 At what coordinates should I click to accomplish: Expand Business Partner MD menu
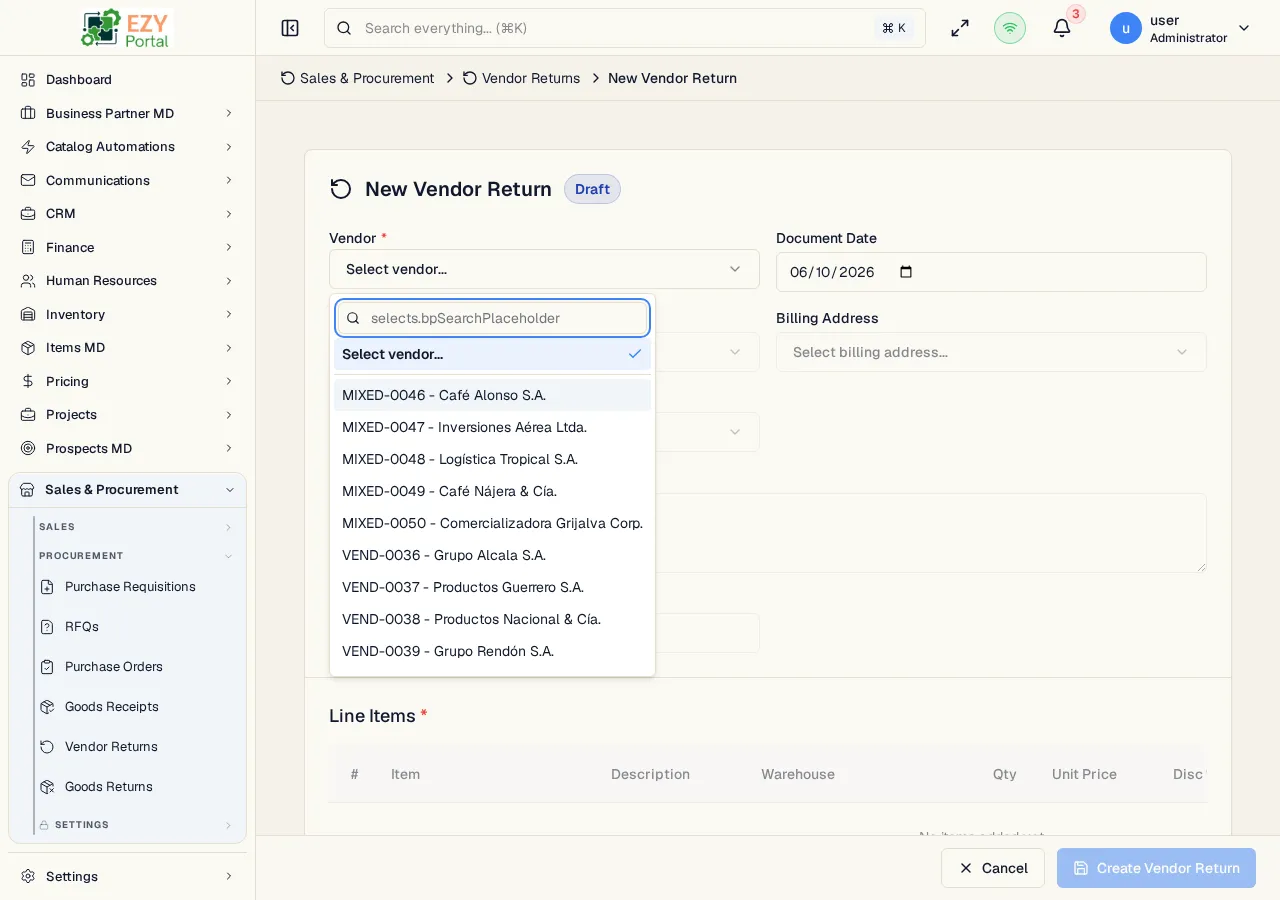click(x=229, y=113)
